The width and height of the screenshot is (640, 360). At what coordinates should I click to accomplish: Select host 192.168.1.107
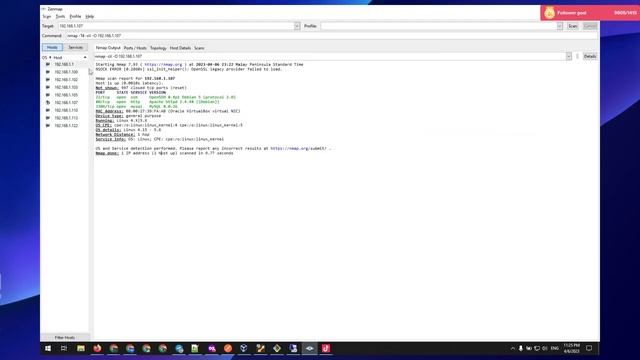(x=66, y=102)
